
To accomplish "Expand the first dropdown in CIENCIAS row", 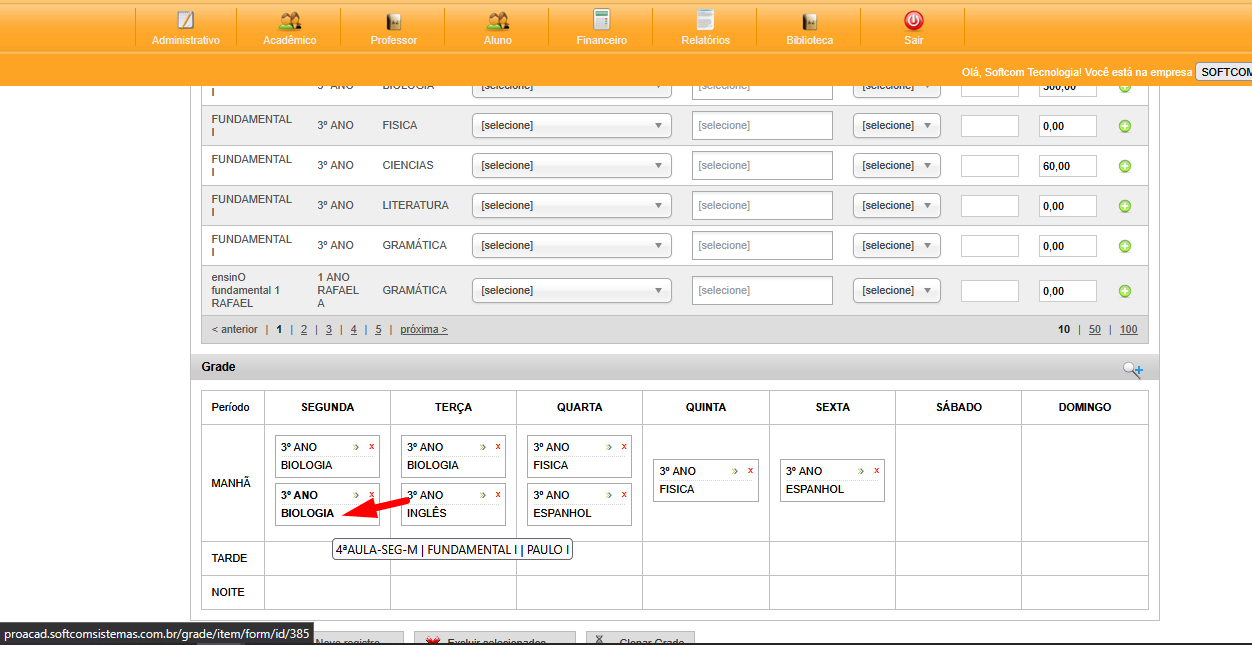I will tap(571, 166).
